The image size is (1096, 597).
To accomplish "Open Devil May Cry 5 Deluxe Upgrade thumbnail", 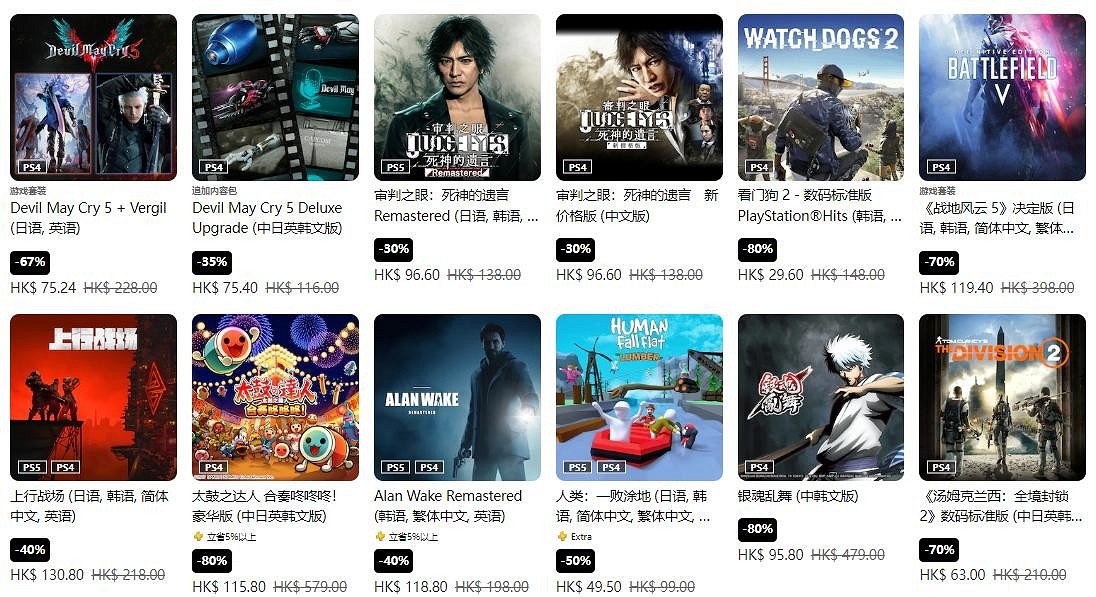I will click(x=275, y=97).
